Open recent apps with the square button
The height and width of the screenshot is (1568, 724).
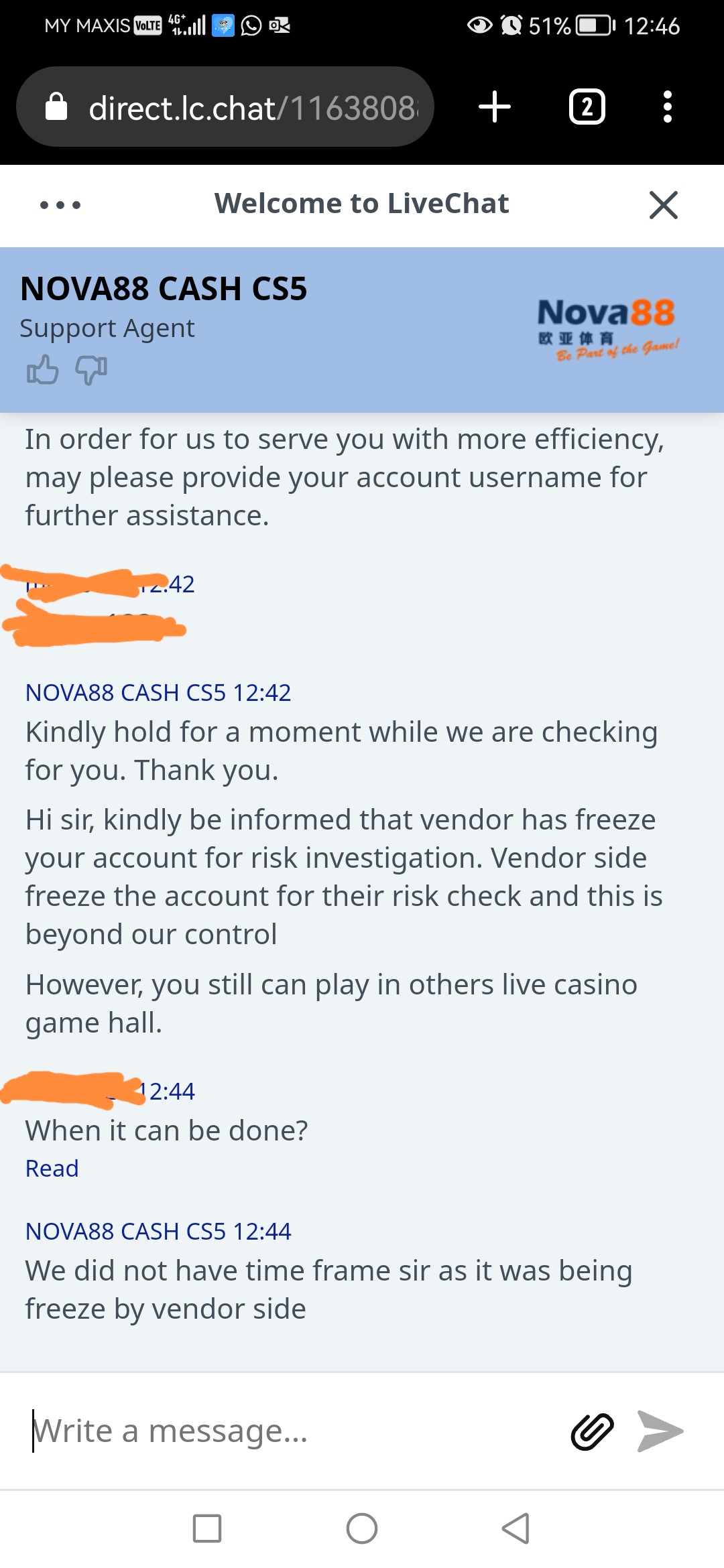pyautogui.click(x=207, y=1528)
